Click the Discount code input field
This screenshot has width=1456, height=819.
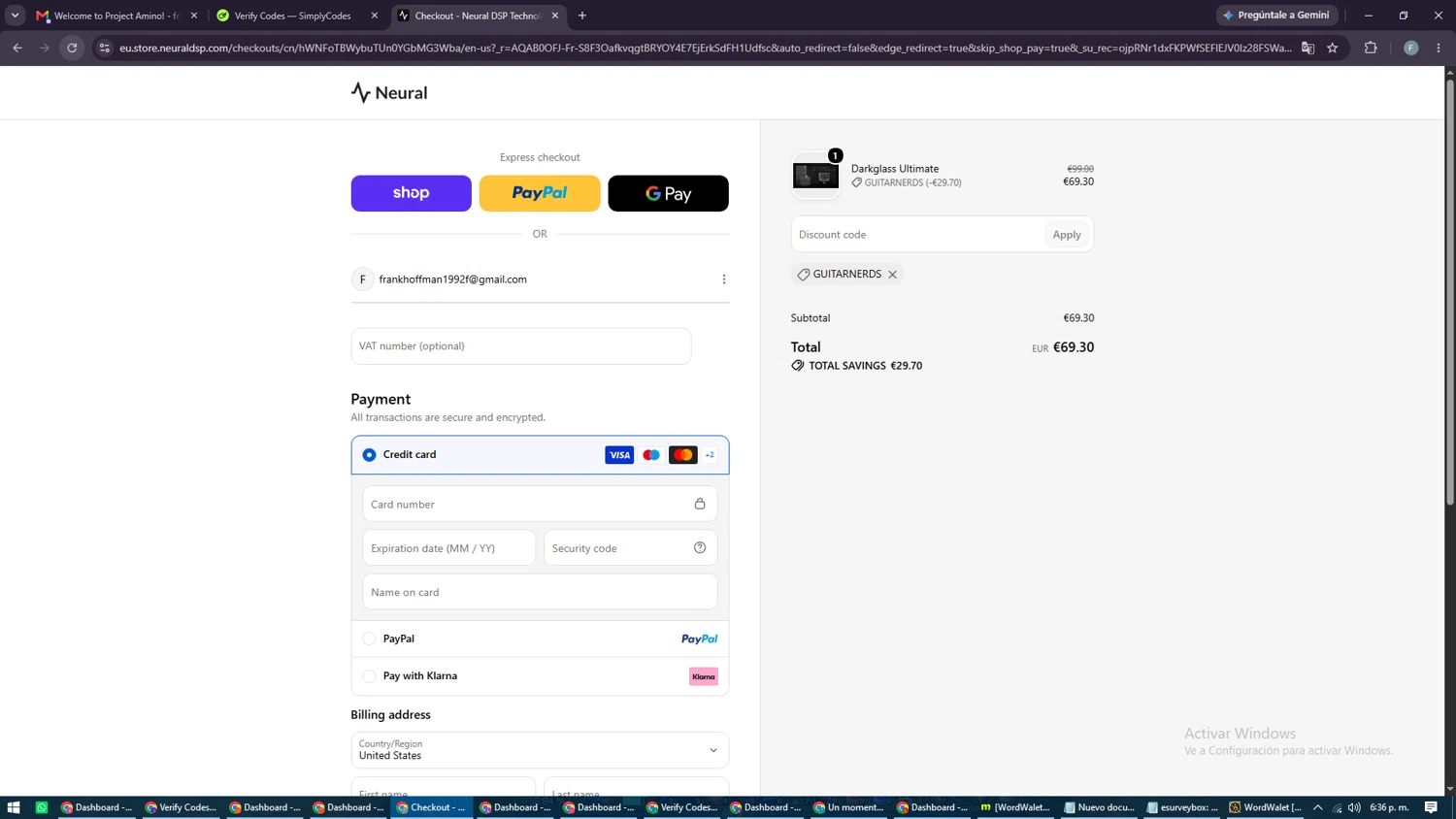coord(918,235)
